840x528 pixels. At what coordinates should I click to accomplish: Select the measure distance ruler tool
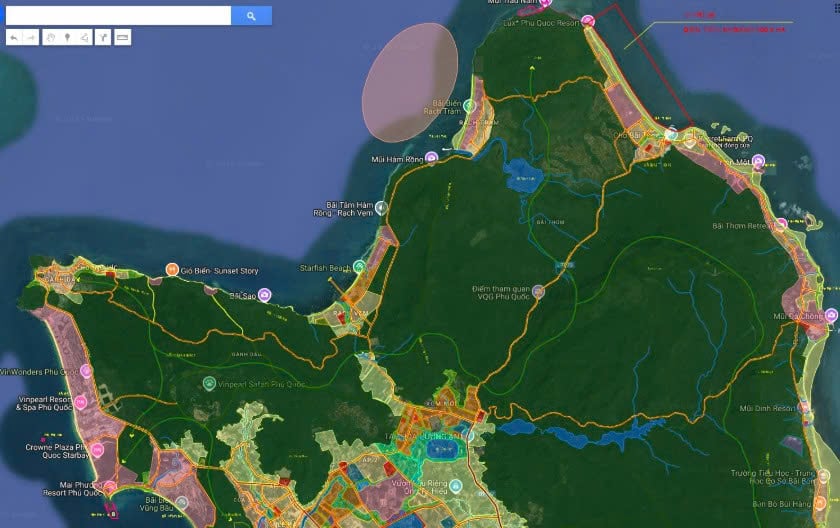[122, 38]
